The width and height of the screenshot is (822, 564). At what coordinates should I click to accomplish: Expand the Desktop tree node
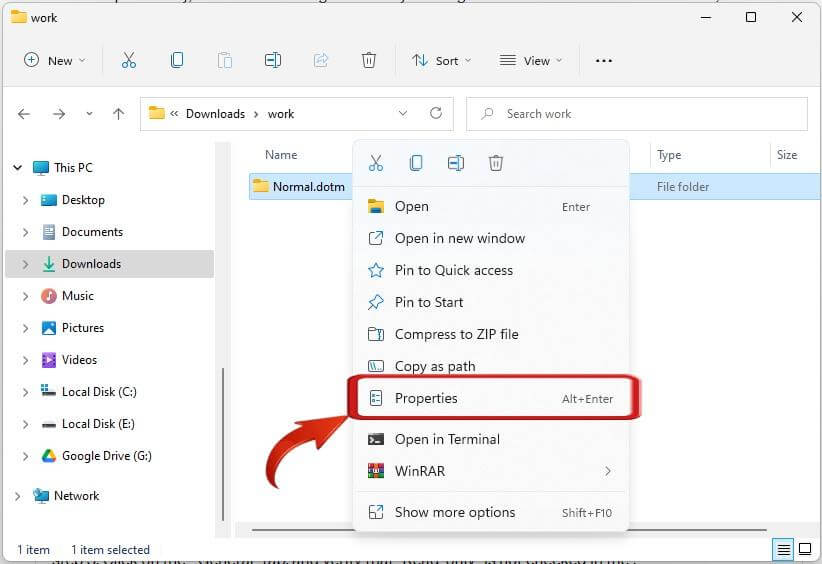point(25,200)
